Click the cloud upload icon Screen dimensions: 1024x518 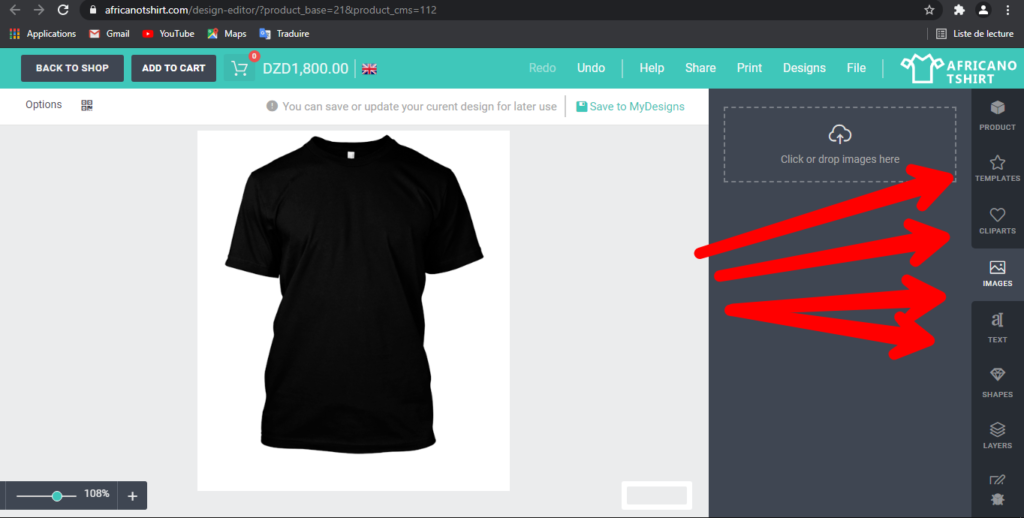(840, 135)
